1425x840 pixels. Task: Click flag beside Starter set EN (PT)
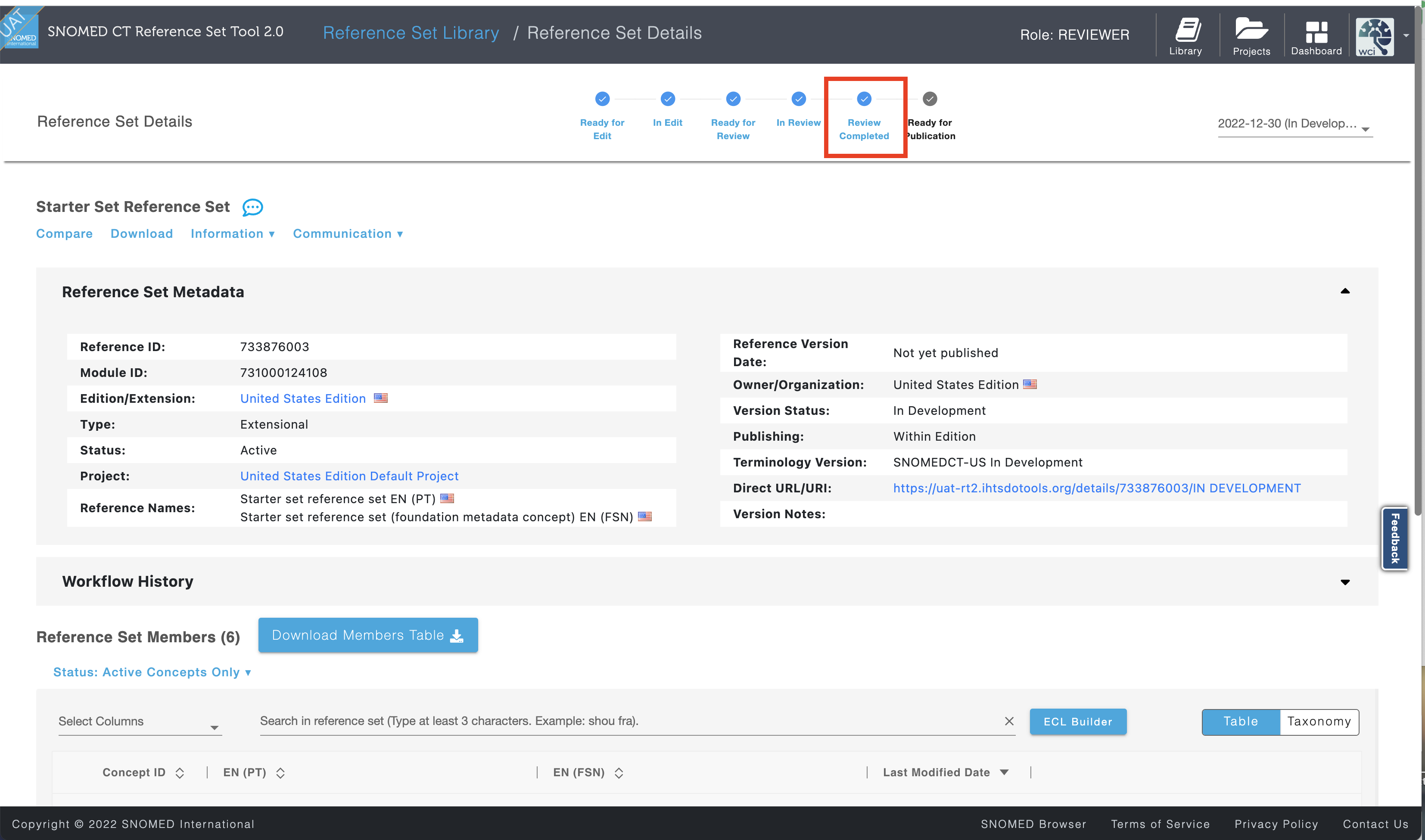pyautogui.click(x=447, y=498)
